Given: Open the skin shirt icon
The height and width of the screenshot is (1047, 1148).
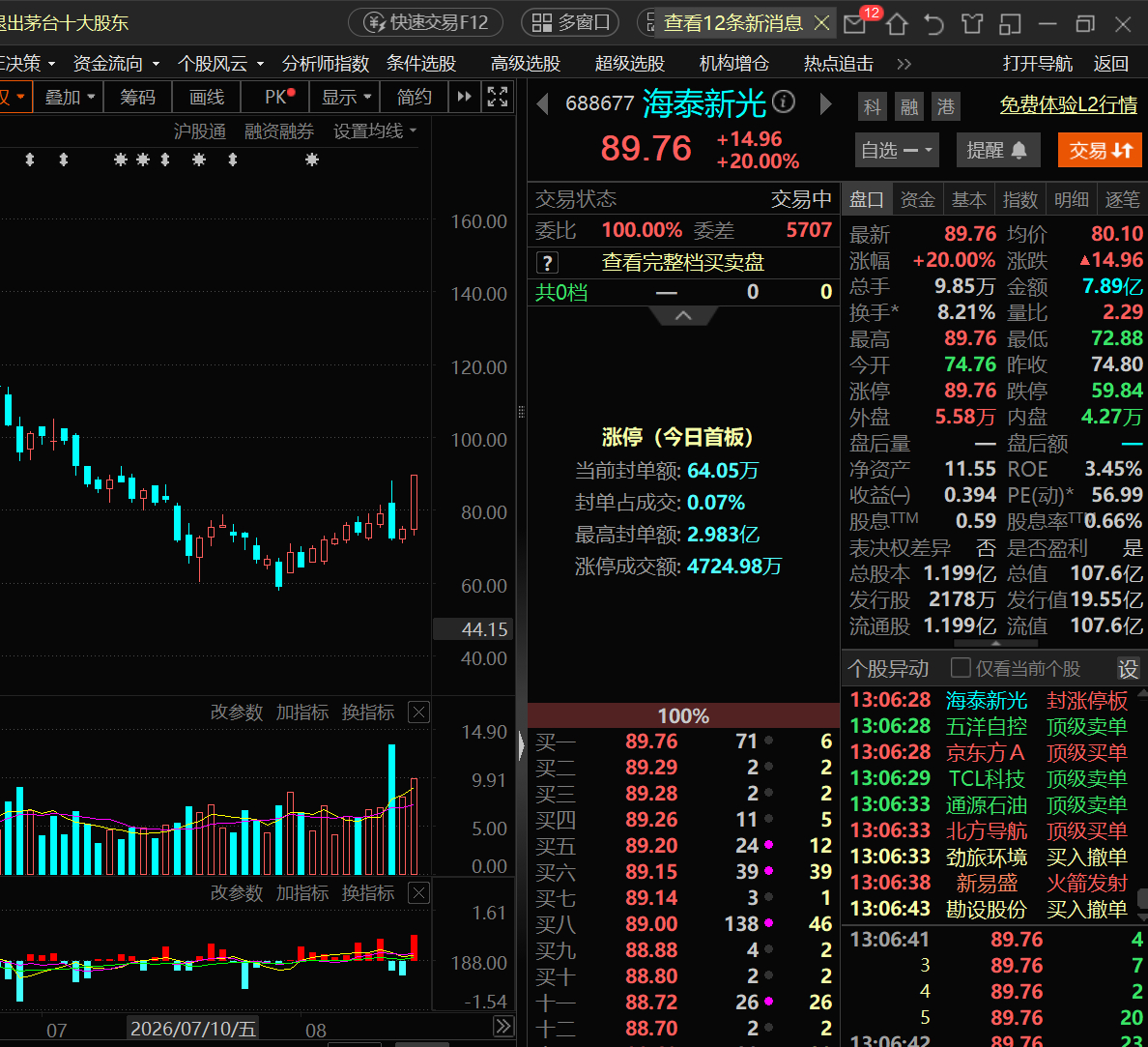Looking at the screenshot, I should click(972, 24).
